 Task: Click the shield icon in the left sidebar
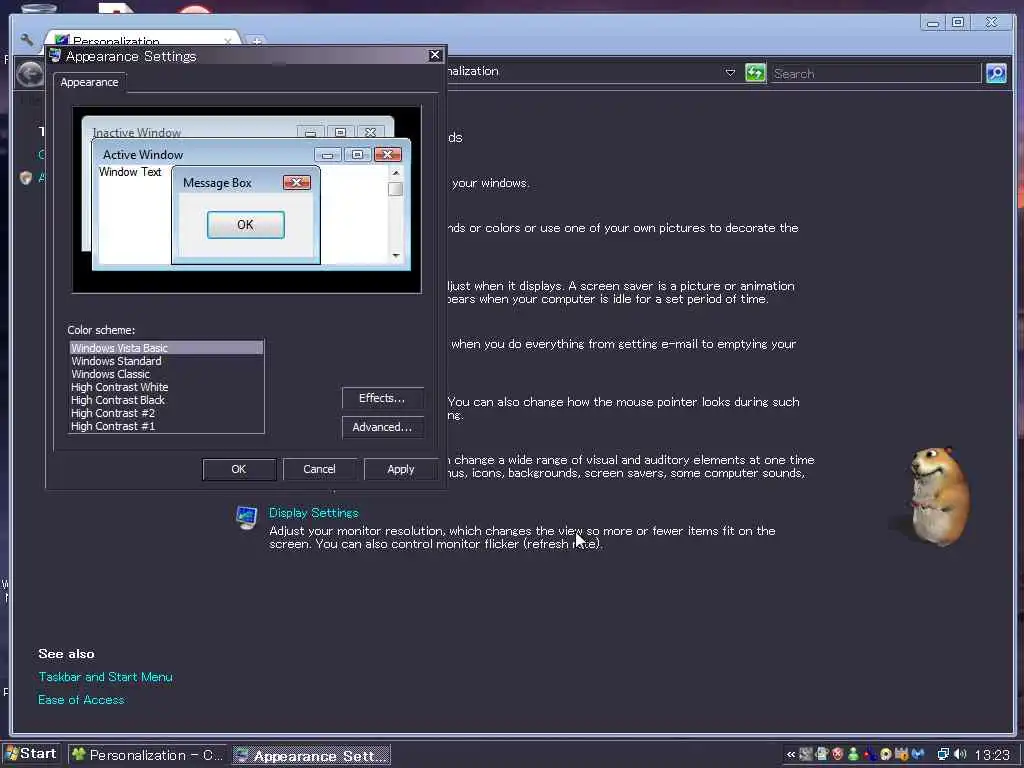click(x=25, y=177)
